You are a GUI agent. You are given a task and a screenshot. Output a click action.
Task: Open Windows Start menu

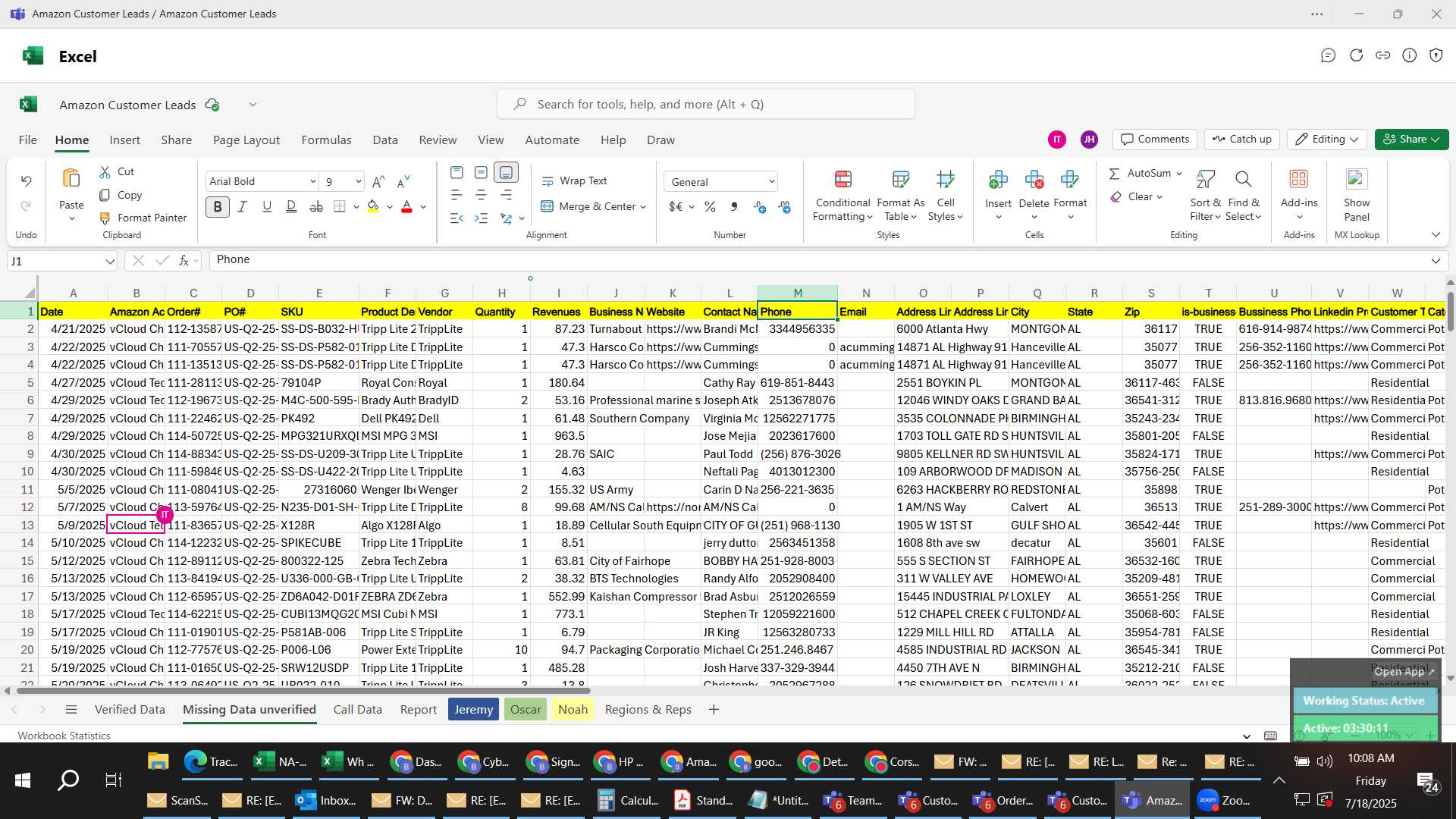pyautogui.click(x=23, y=780)
